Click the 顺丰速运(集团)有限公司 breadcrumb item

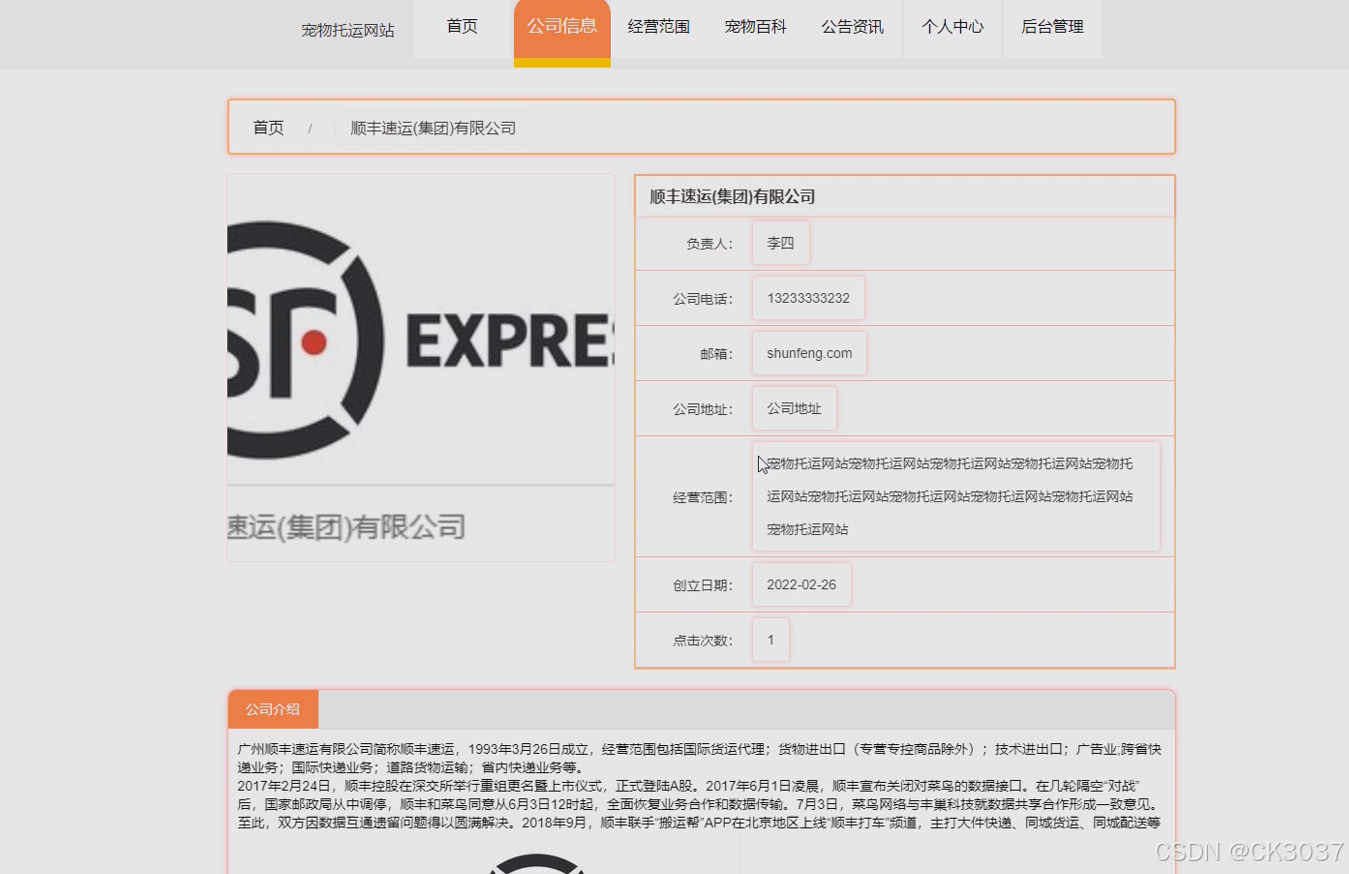point(433,128)
